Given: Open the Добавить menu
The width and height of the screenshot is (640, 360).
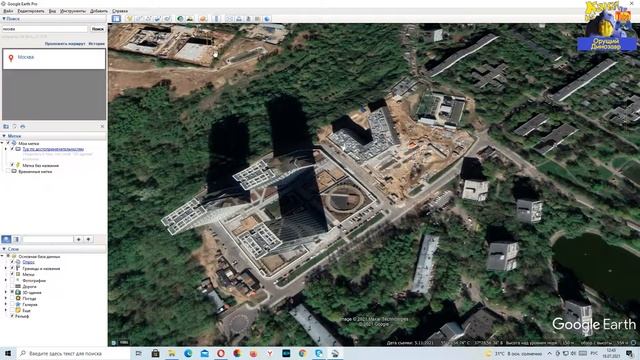Looking at the screenshot, I should pos(99,11).
